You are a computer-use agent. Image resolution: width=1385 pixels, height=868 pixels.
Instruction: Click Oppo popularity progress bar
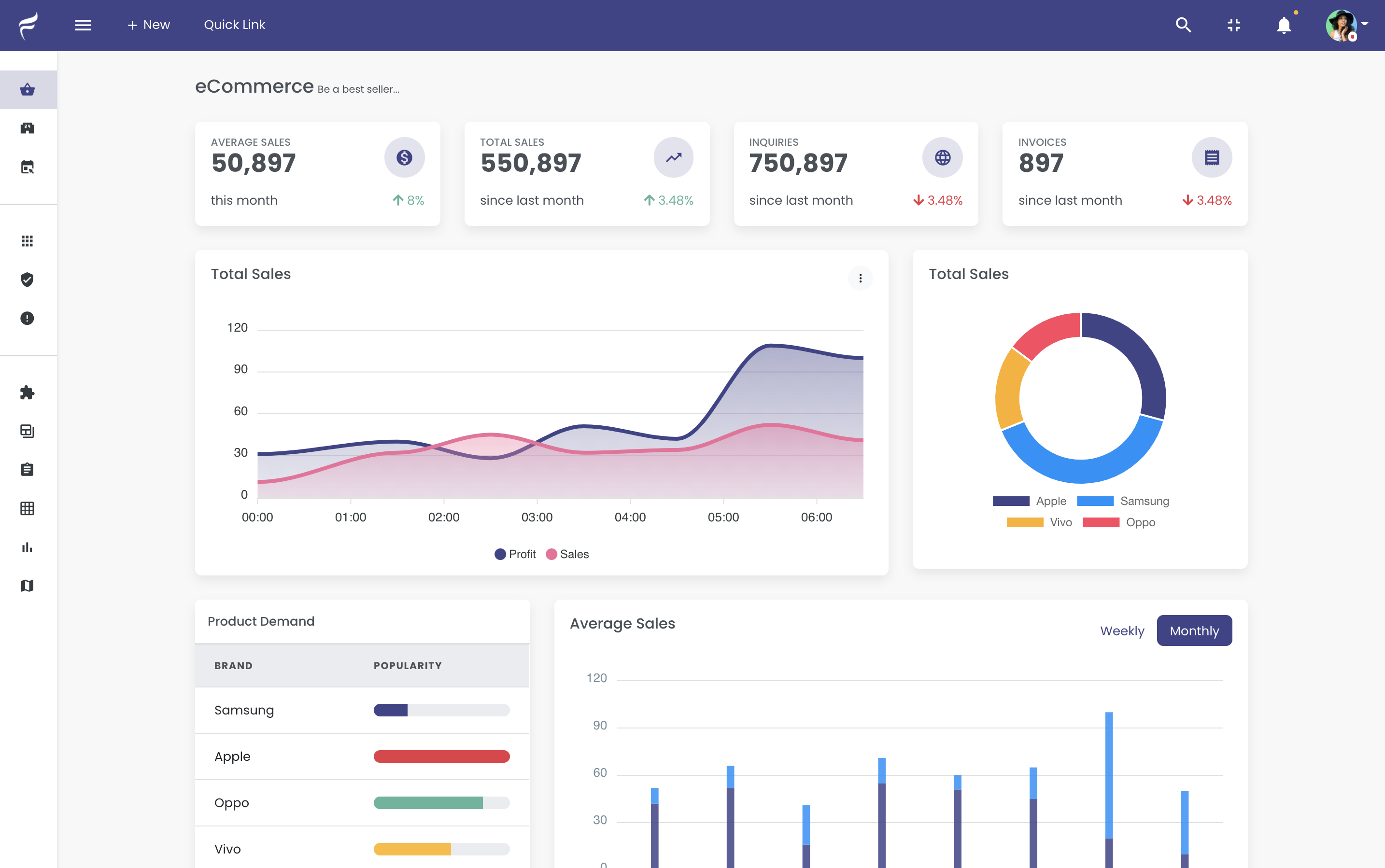(x=441, y=802)
